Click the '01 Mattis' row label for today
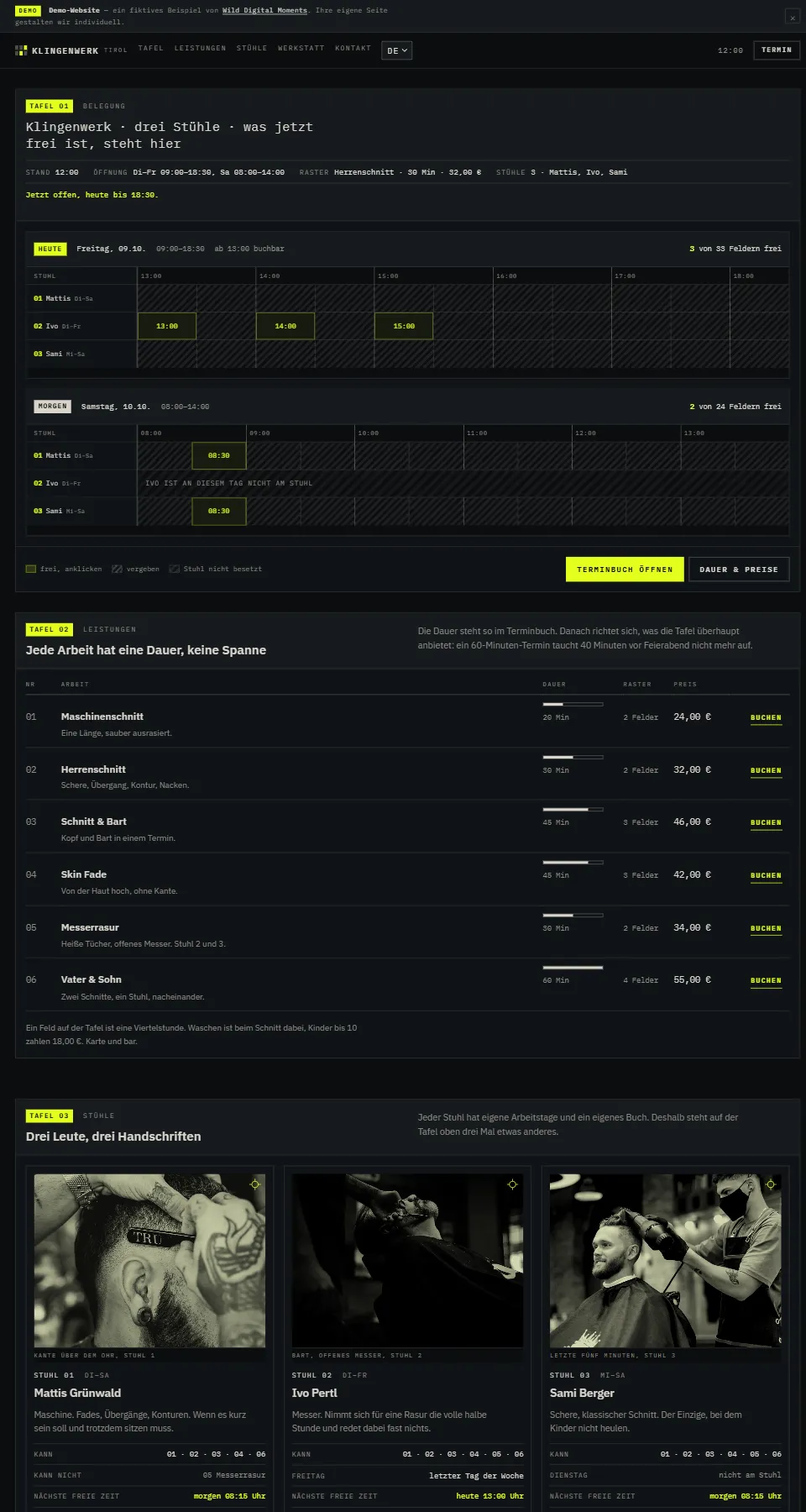 63,299
